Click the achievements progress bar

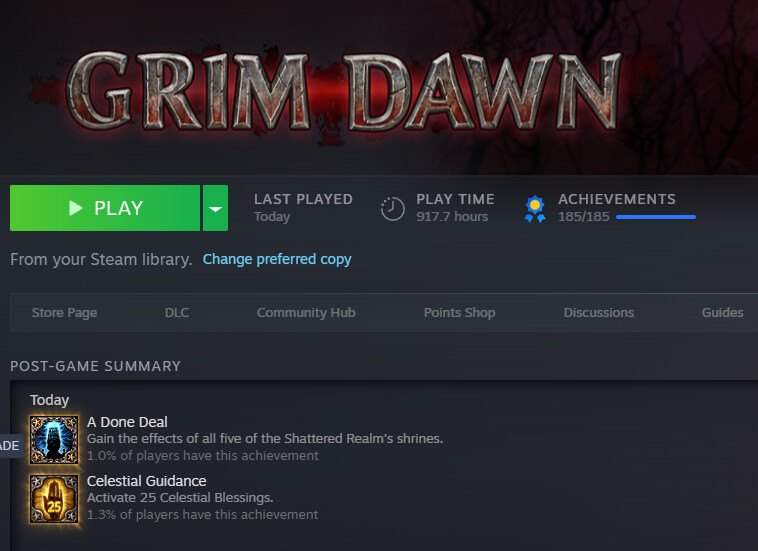click(655, 216)
